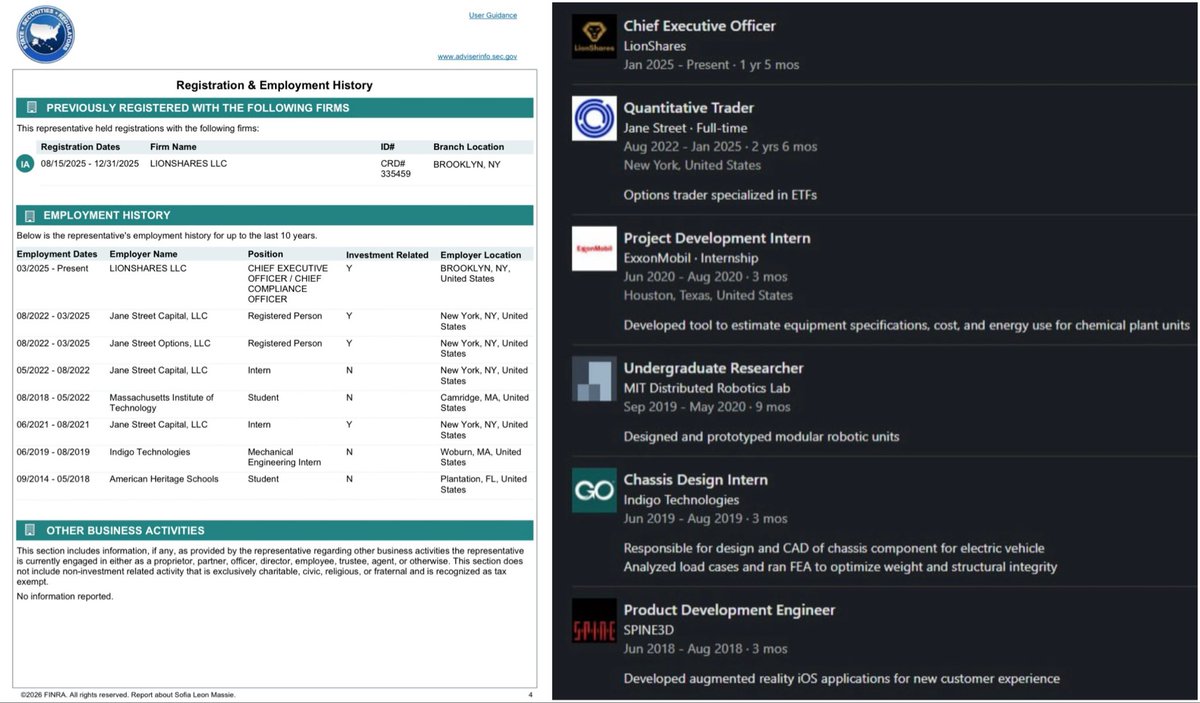Open the Indigo Technologies GO logo
Image resolution: width=1200 pixels, height=703 pixels.
coord(594,490)
